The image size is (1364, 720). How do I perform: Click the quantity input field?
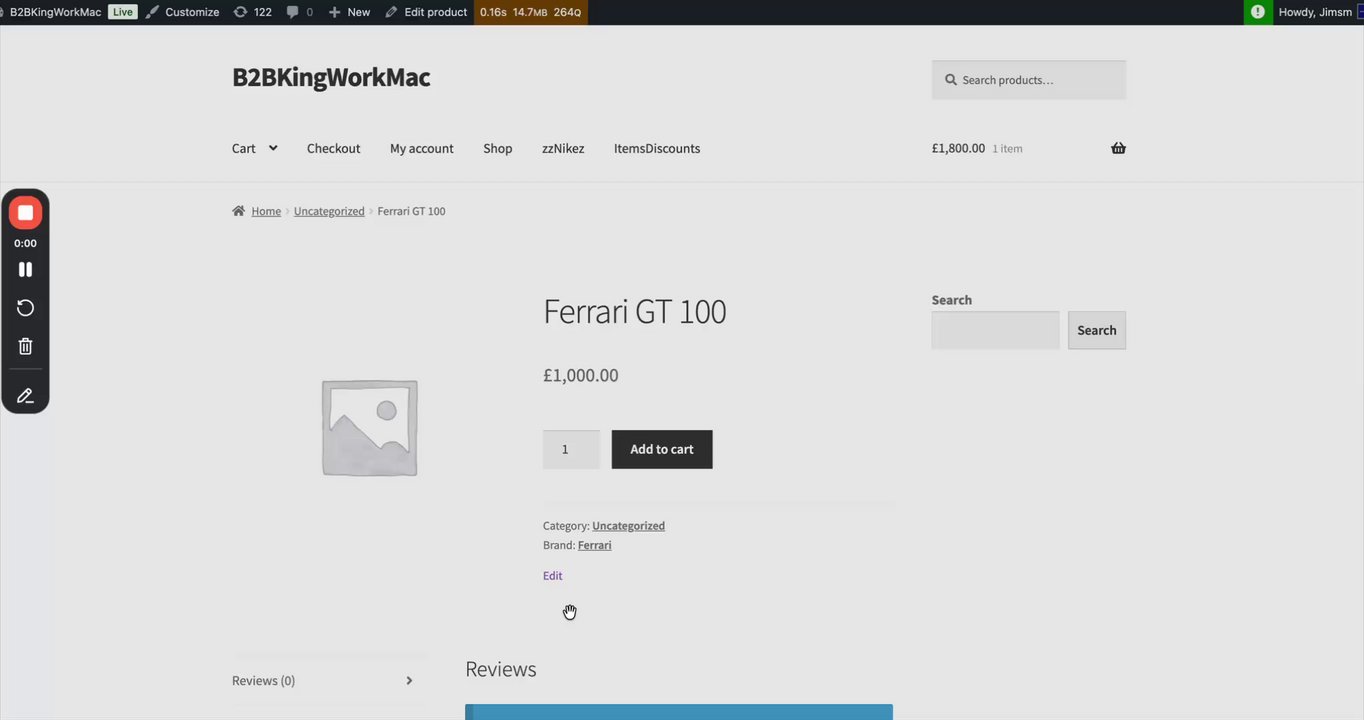tap(571, 450)
